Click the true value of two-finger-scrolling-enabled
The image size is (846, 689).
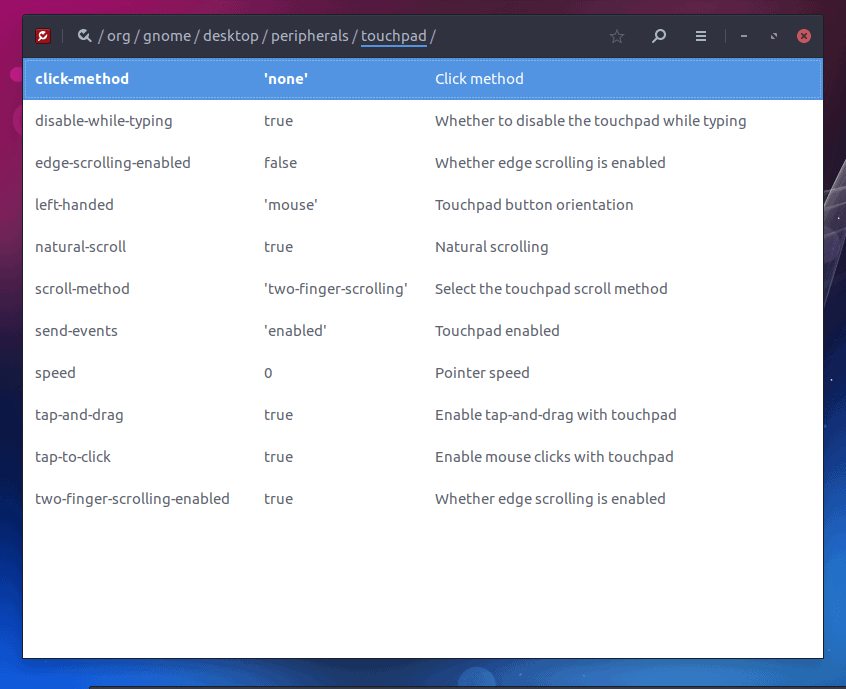pos(278,499)
